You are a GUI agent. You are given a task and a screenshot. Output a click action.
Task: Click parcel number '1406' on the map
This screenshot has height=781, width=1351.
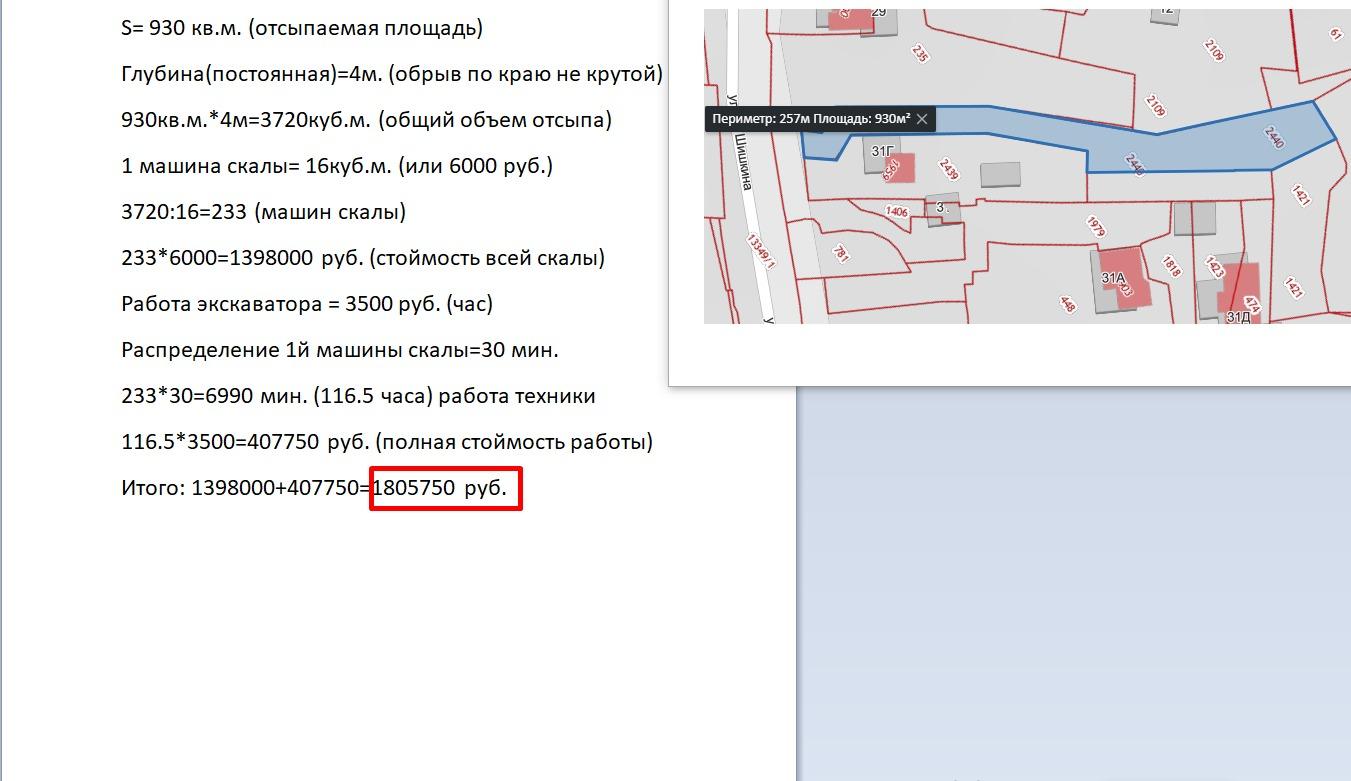point(897,211)
